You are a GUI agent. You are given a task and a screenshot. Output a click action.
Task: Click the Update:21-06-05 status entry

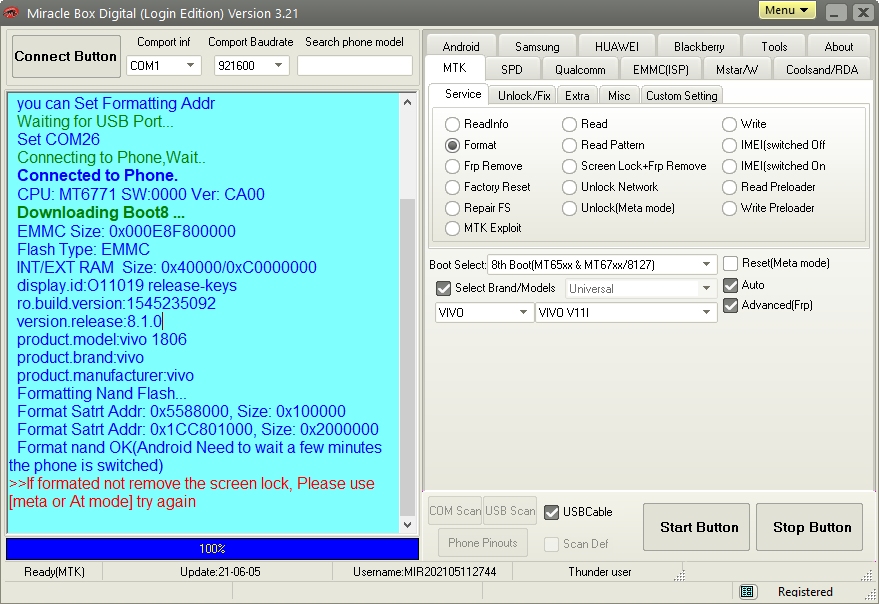point(220,572)
